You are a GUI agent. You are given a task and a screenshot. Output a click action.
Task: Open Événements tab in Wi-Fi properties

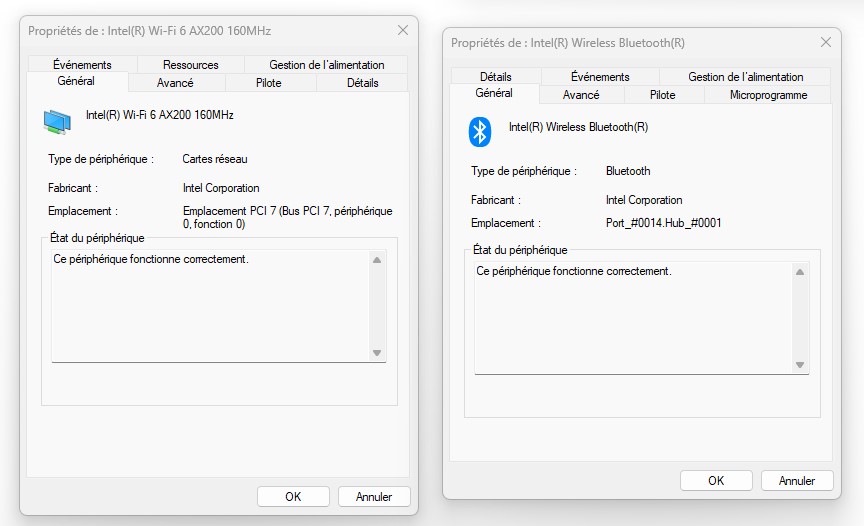82,65
